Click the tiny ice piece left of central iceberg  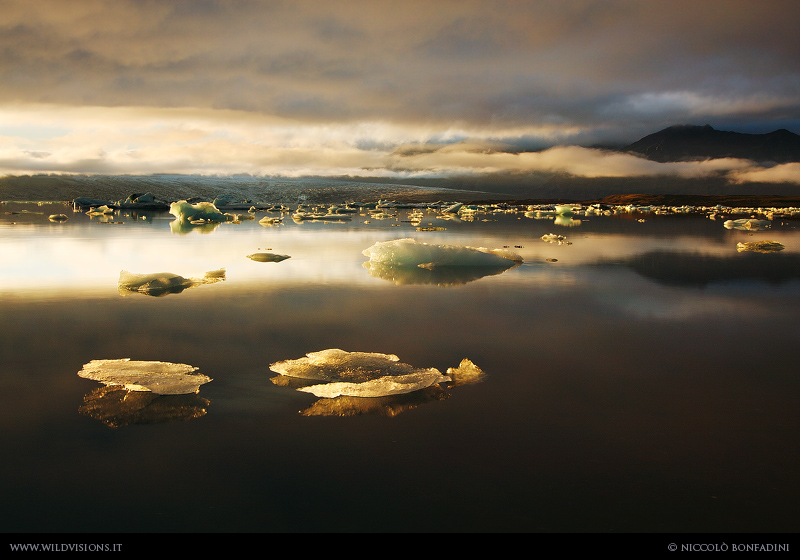click(x=268, y=257)
